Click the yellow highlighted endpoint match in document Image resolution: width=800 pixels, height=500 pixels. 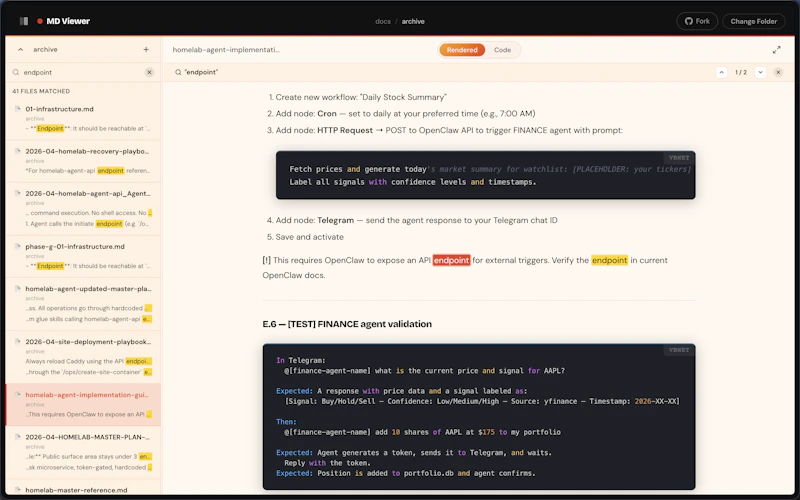coord(609,260)
